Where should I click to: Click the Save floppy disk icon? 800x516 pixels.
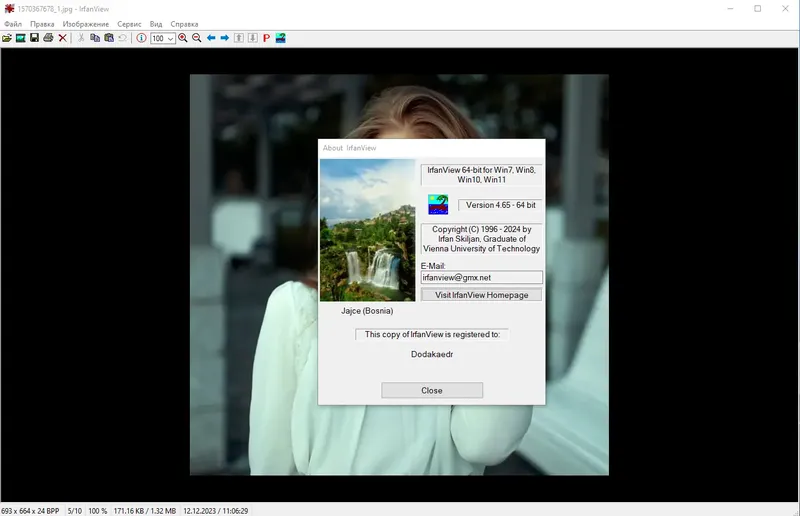tap(34, 38)
